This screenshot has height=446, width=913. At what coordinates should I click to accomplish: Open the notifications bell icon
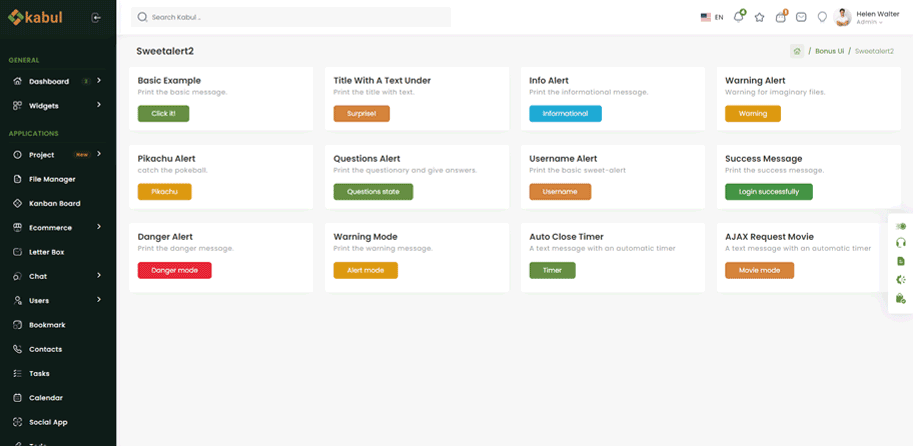(739, 17)
